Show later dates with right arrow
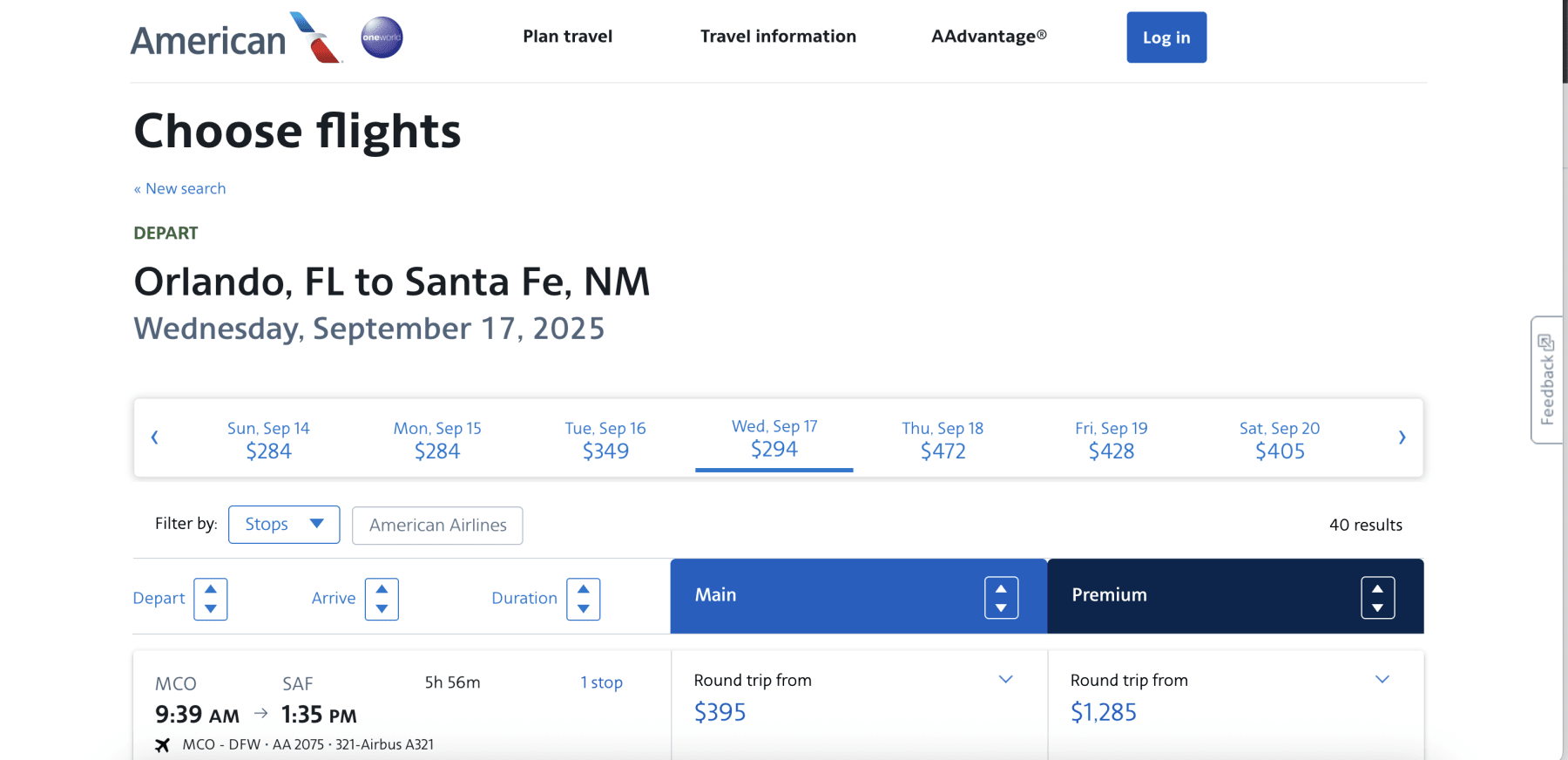Screen dimensions: 1568x760 tap(1402, 438)
